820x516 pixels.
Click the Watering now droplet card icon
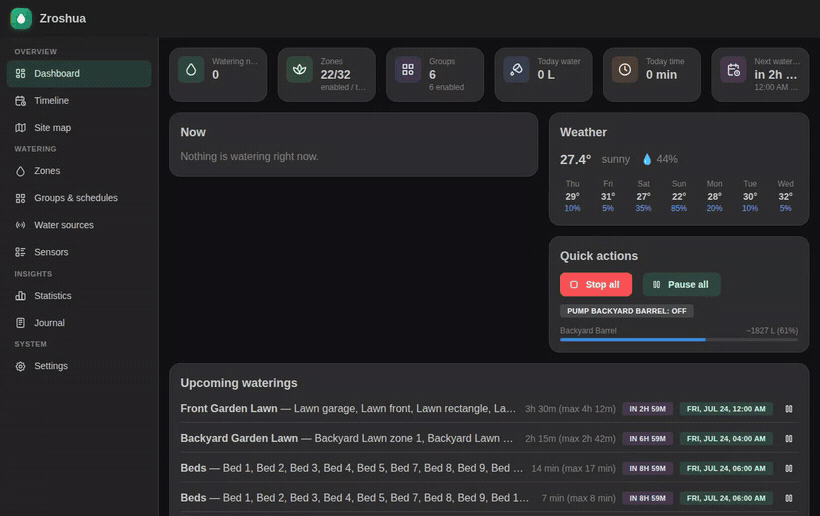(x=191, y=70)
